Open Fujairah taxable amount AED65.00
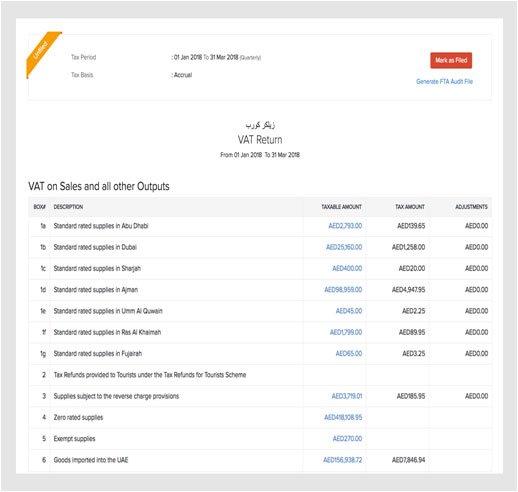The width and height of the screenshot is (518, 492). [349, 354]
